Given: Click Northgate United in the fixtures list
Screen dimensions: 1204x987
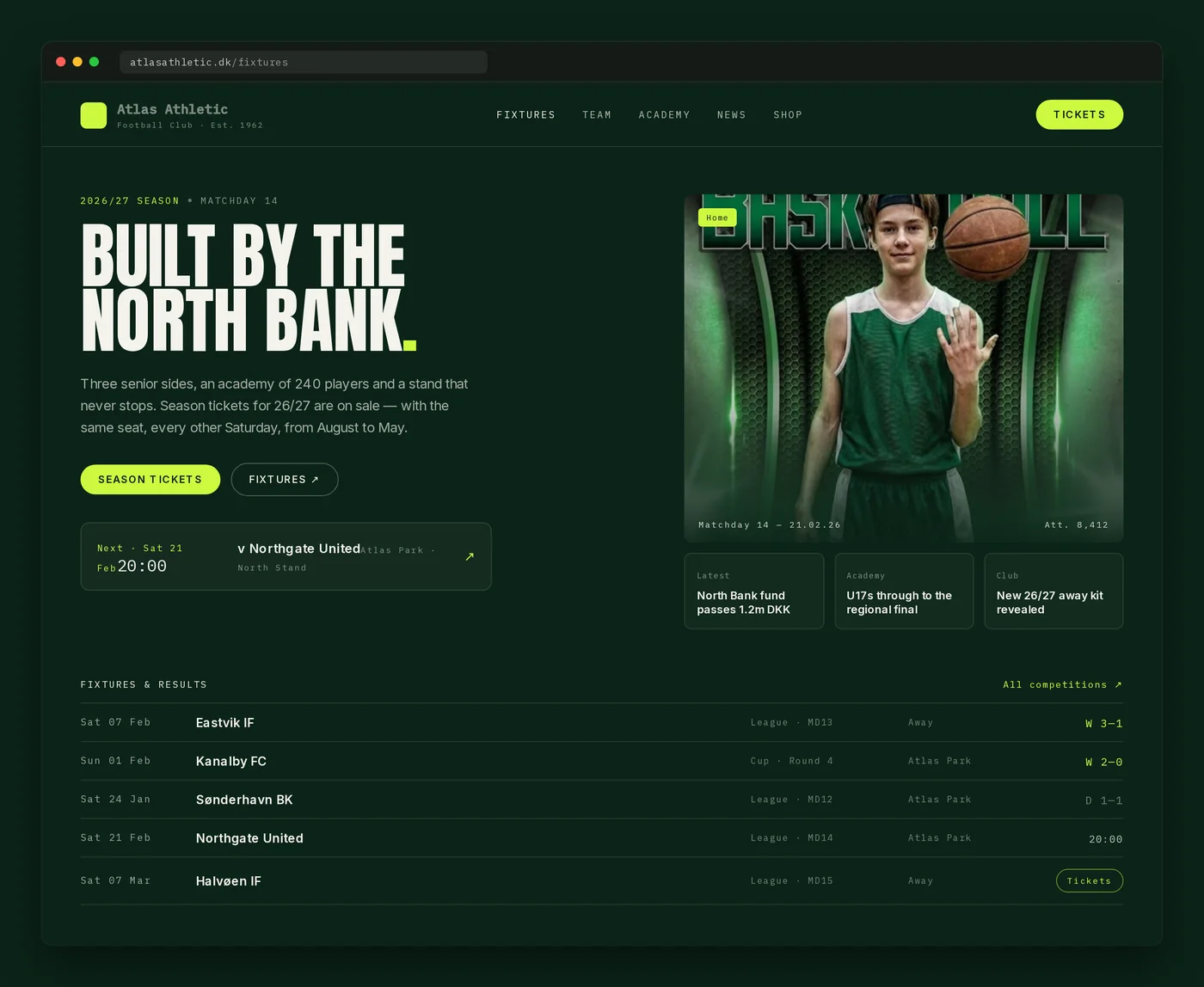Looking at the screenshot, I should 249,838.
